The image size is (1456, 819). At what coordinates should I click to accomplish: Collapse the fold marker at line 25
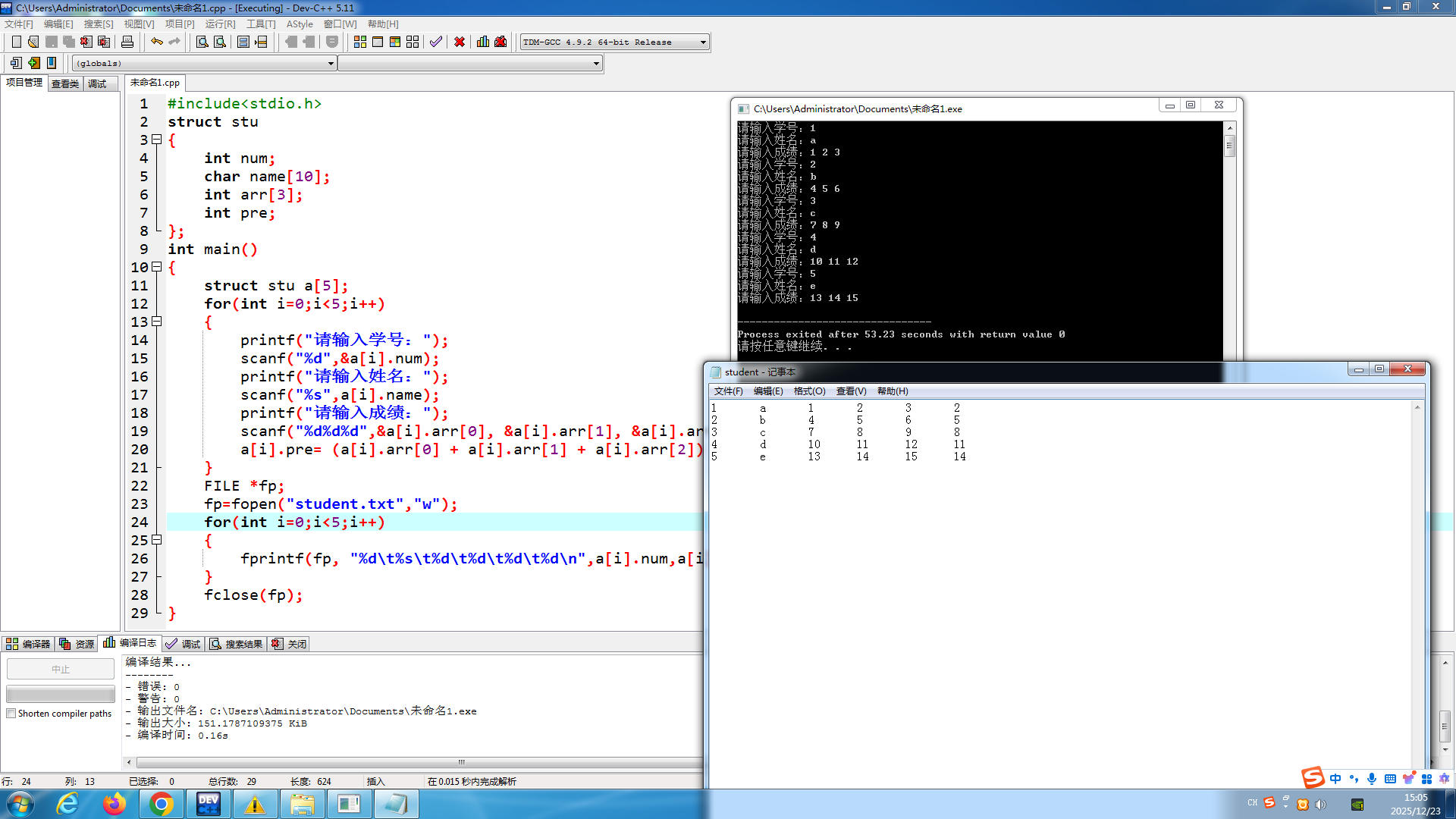(x=157, y=540)
